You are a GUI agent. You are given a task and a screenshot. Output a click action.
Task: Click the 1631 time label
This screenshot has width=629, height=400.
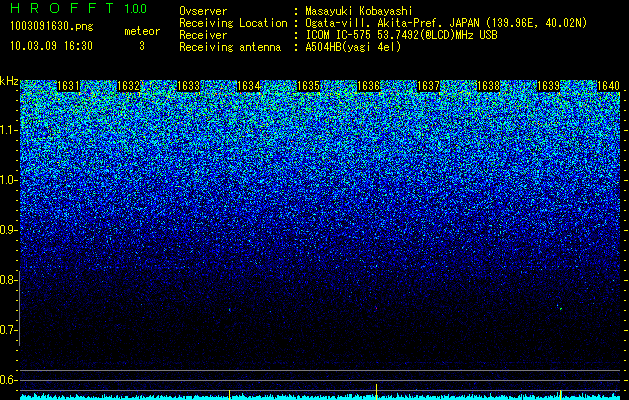point(69,86)
